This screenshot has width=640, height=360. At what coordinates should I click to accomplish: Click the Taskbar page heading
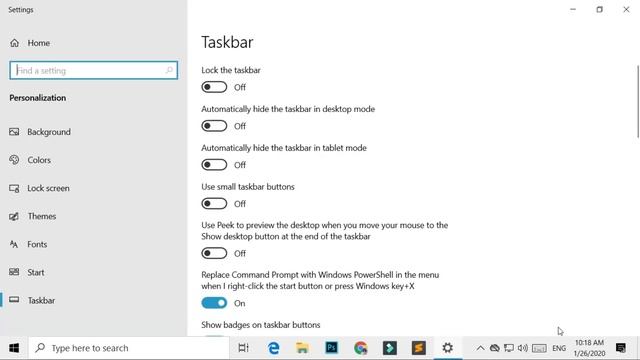(x=227, y=42)
